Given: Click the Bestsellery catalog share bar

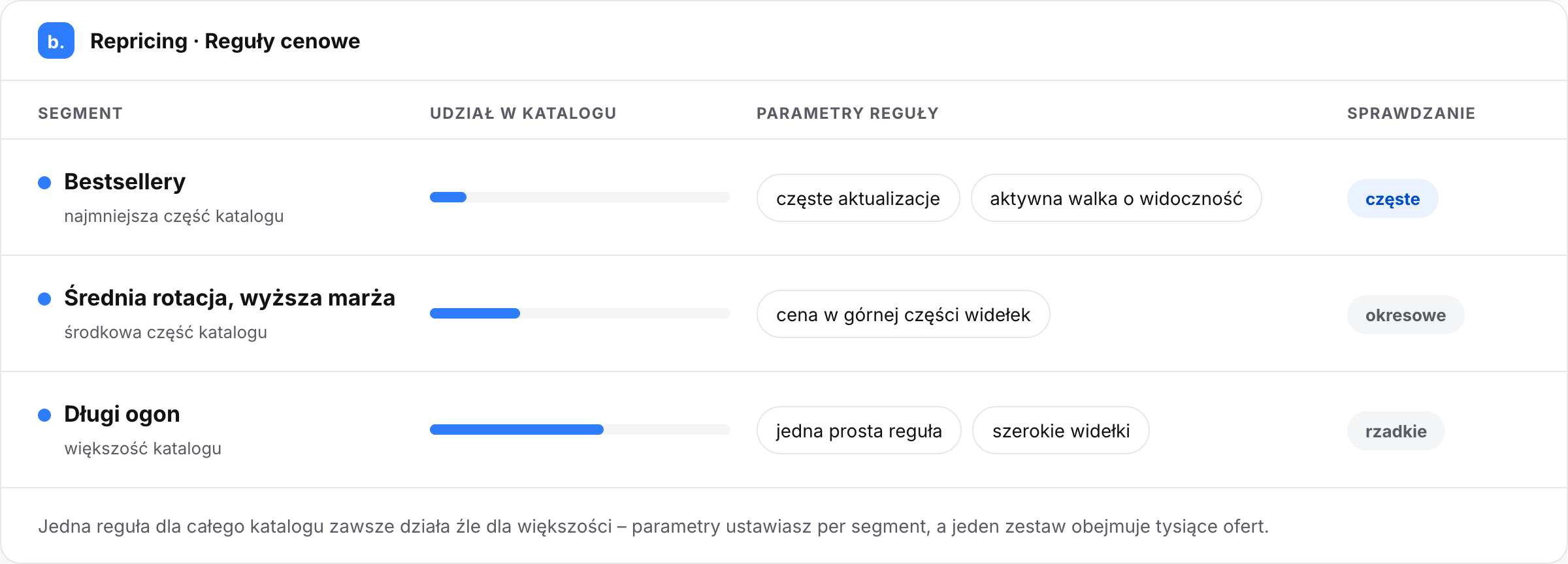Looking at the screenshot, I should (580, 197).
